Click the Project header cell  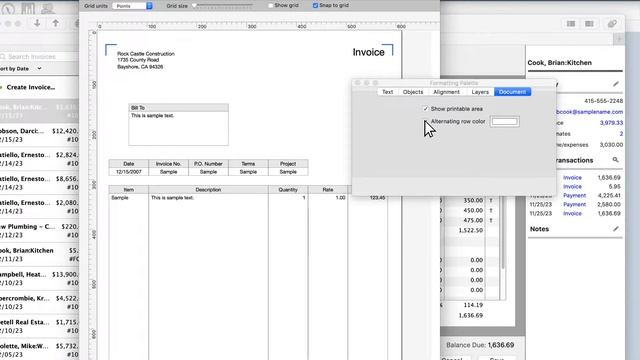click(x=288, y=164)
